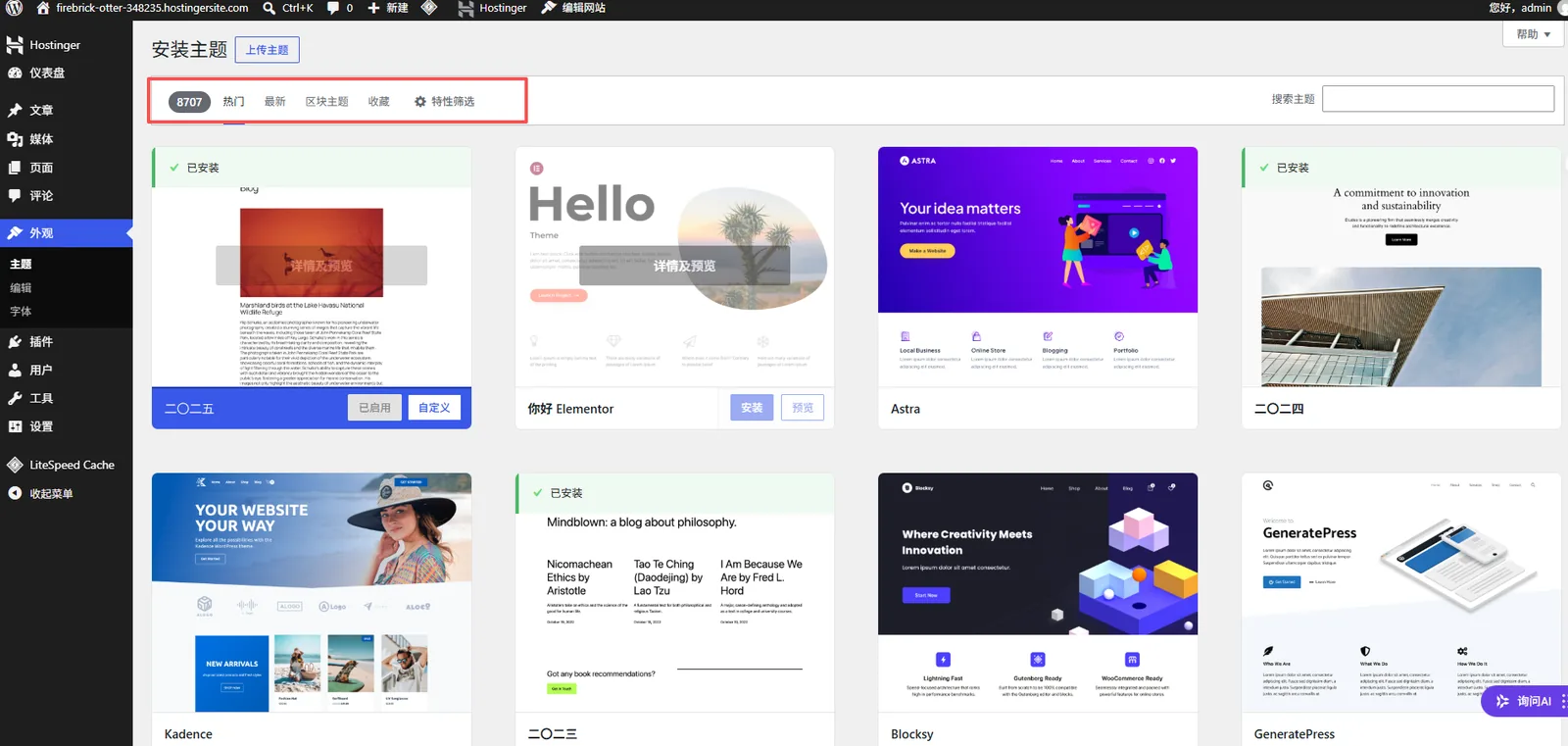Screen dimensions: 1568x746
Task: Open the Kadence theme thumbnail
Action: (x=312, y=593)
